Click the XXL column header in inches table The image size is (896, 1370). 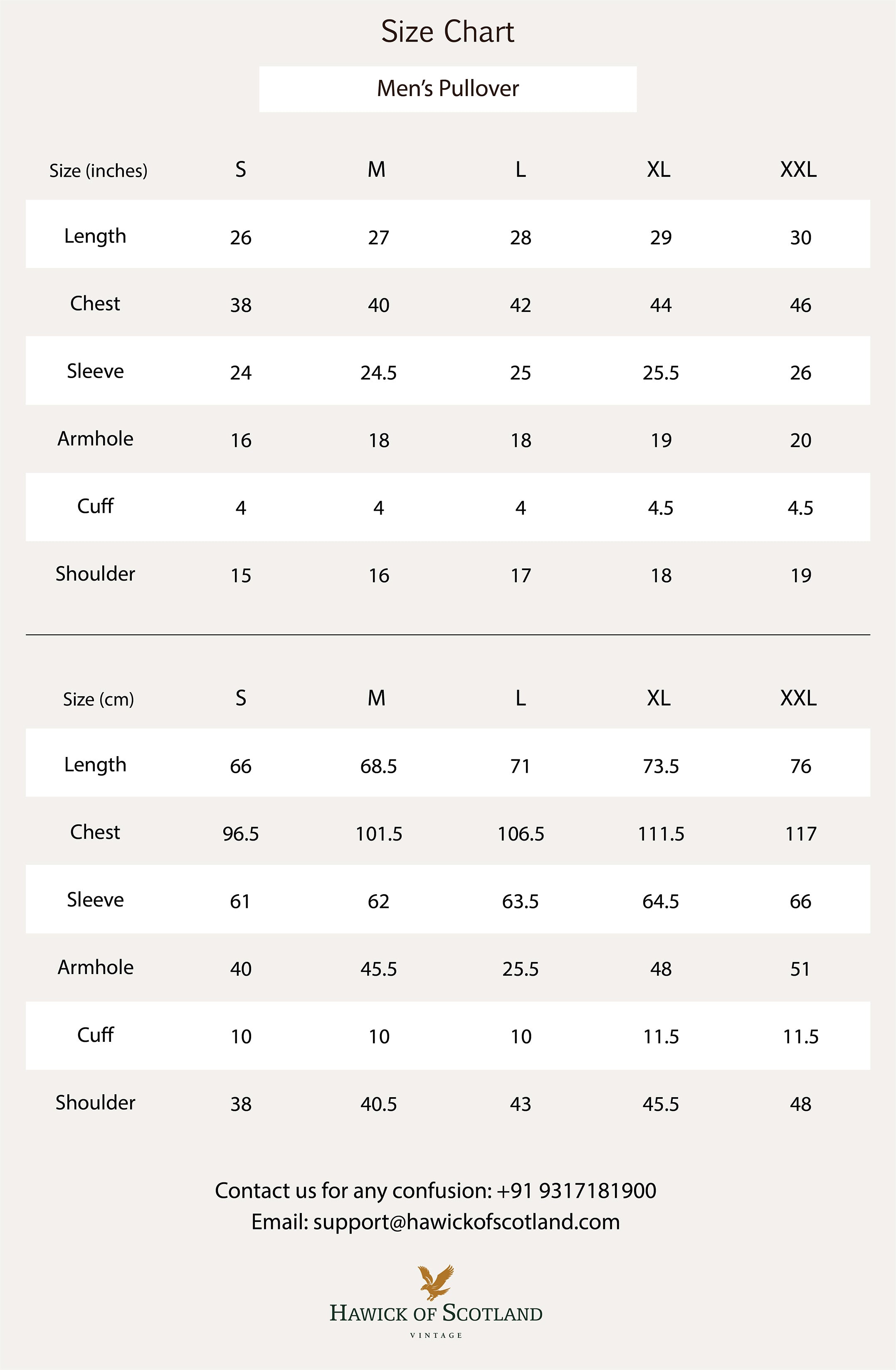click(798, 170)
